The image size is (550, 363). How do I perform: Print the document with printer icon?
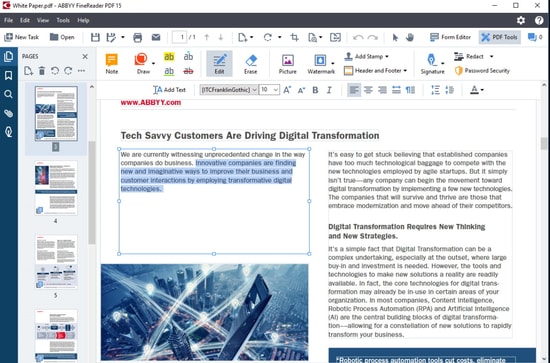[x=138, y=37]
